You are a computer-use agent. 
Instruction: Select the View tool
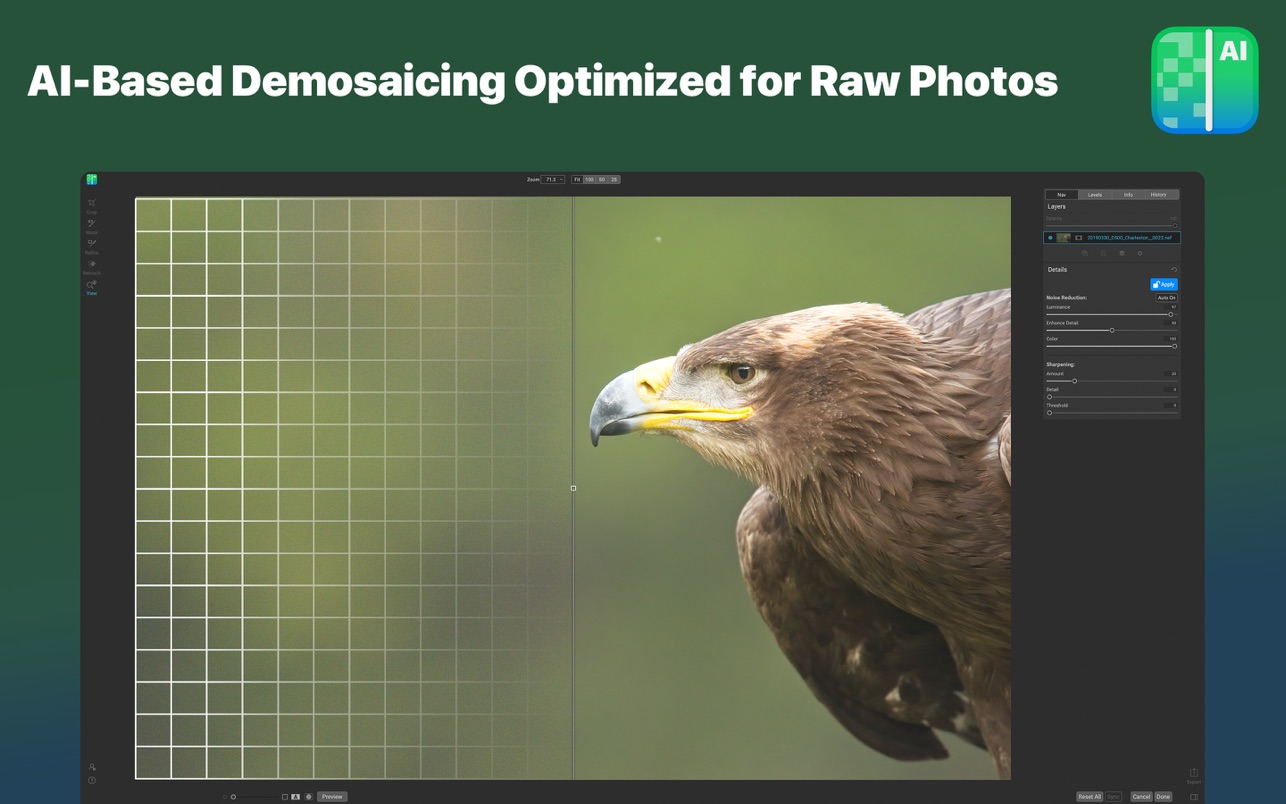(x=91, y=287)
